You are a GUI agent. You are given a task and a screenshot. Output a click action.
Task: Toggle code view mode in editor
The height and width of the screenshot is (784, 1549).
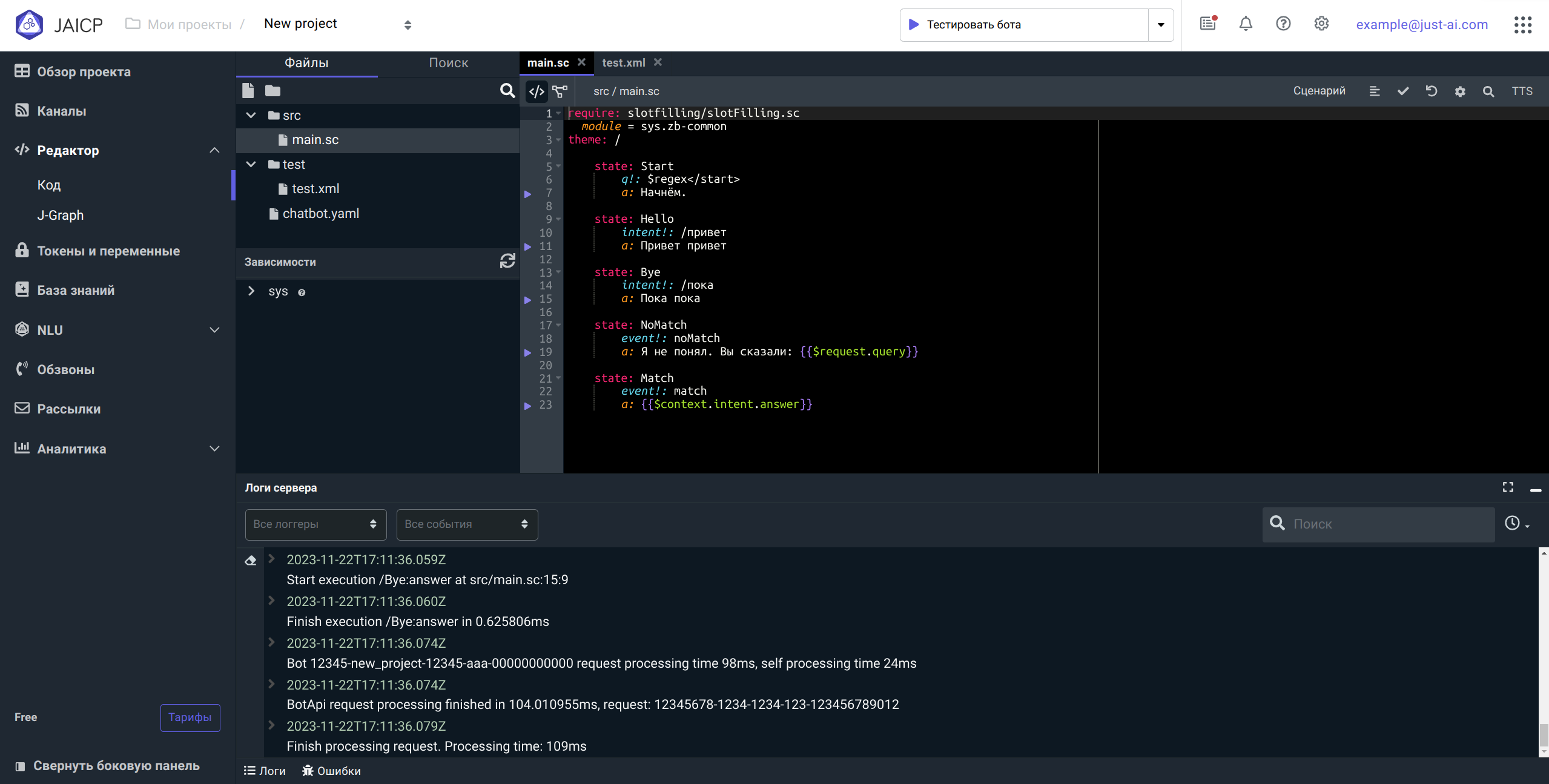coord(537,91)
